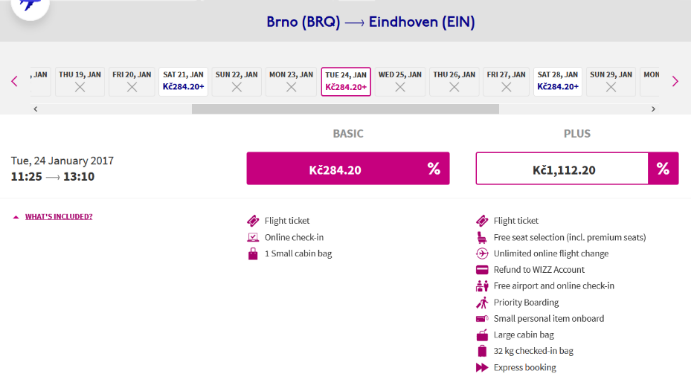The width and height of the screenshot is (692, 389).
Task: Click BASIC column heading
Action: [x=348, y=134]
